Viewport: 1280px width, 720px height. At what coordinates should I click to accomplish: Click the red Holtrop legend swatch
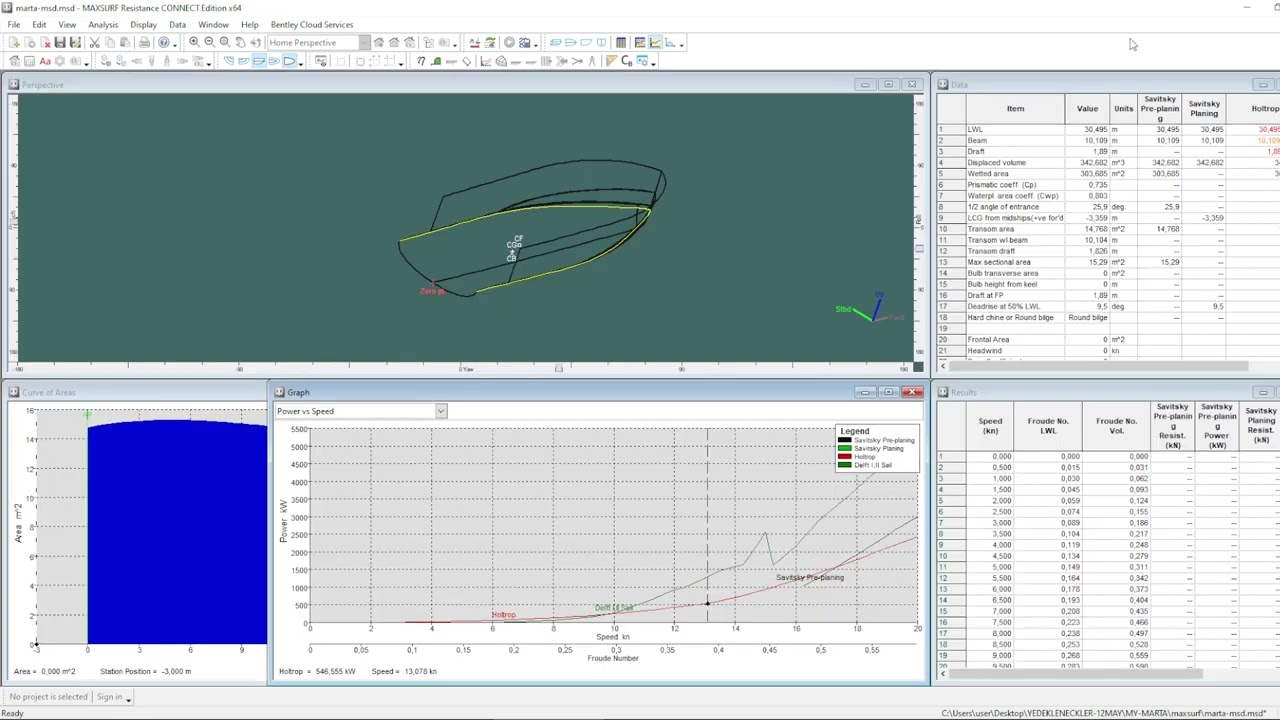click(x=845, y=457)
